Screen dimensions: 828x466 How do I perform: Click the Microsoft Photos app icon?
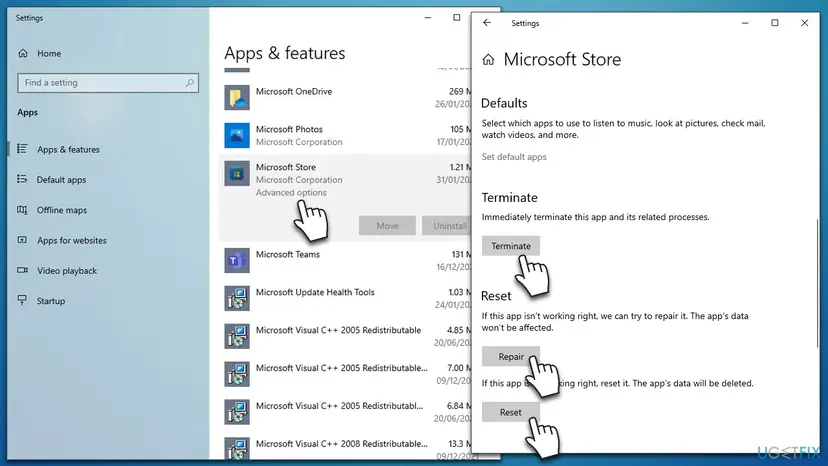[237, 135]
